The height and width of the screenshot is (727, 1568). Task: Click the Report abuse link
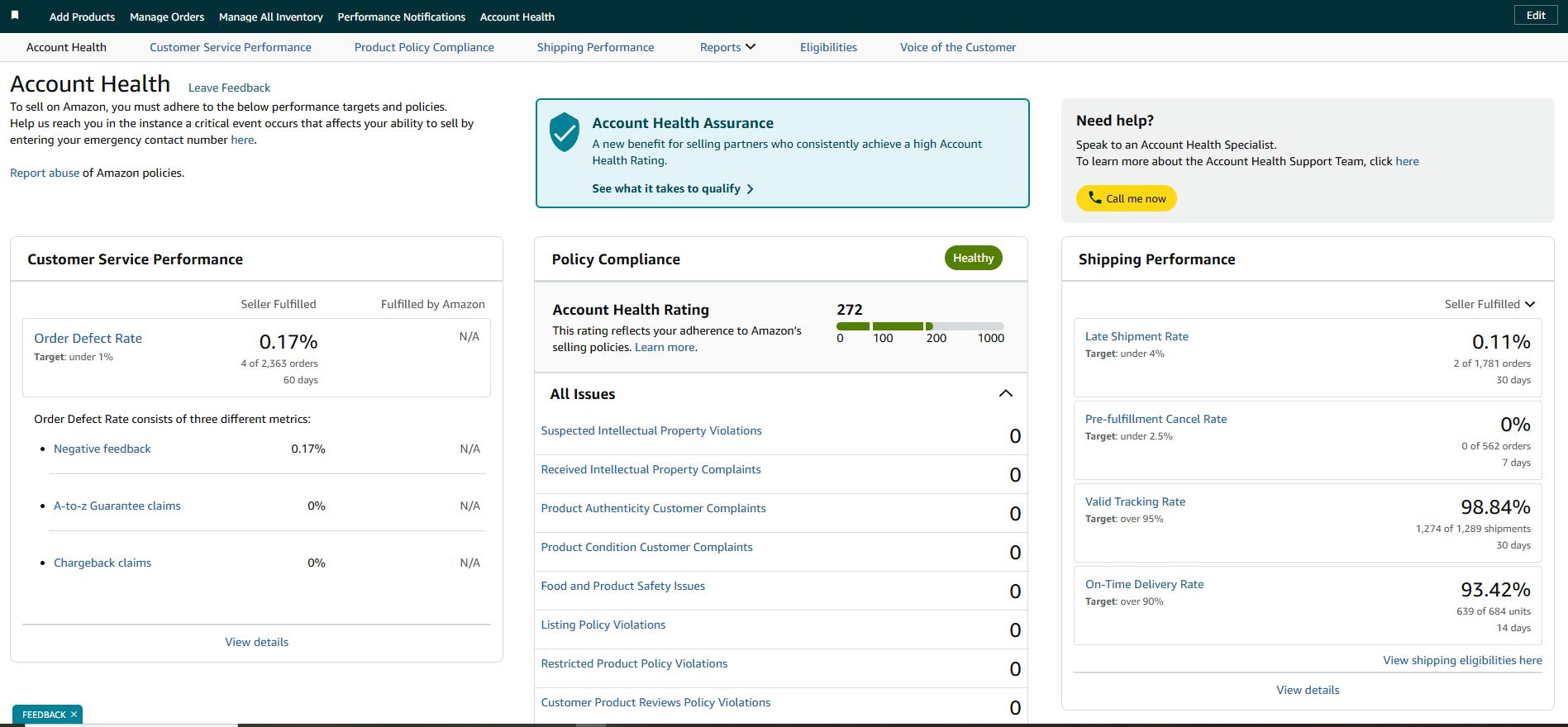click(x=45, y=173)
